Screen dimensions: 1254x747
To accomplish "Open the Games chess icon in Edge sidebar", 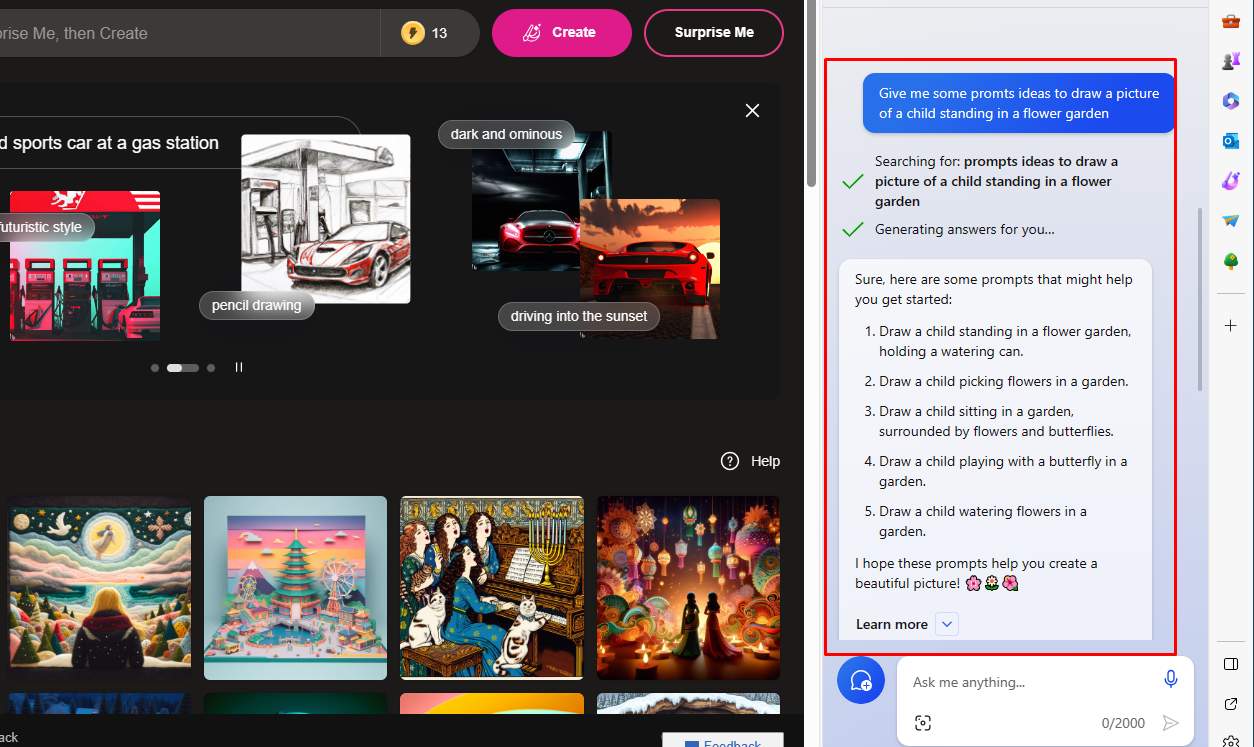I will point(1231,61).
